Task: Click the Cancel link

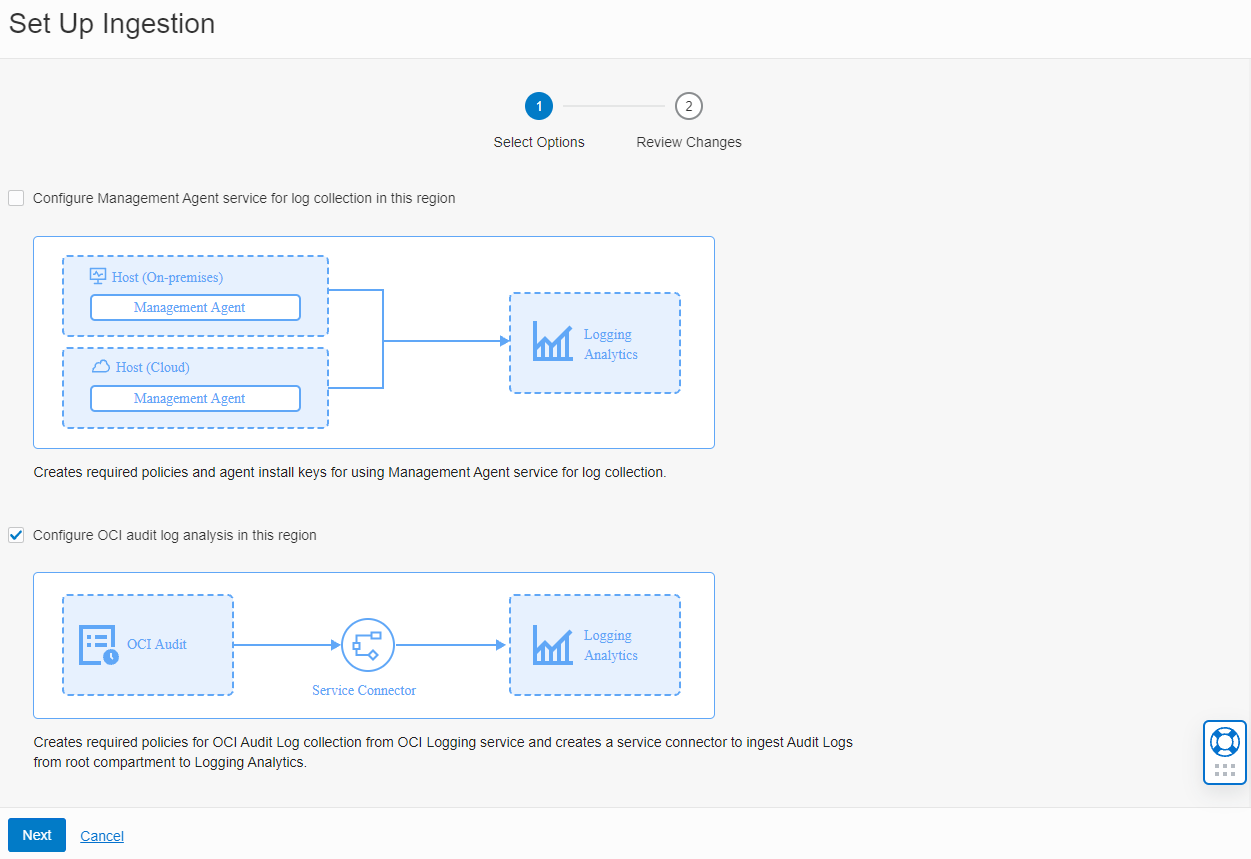Action: [102, 836]
